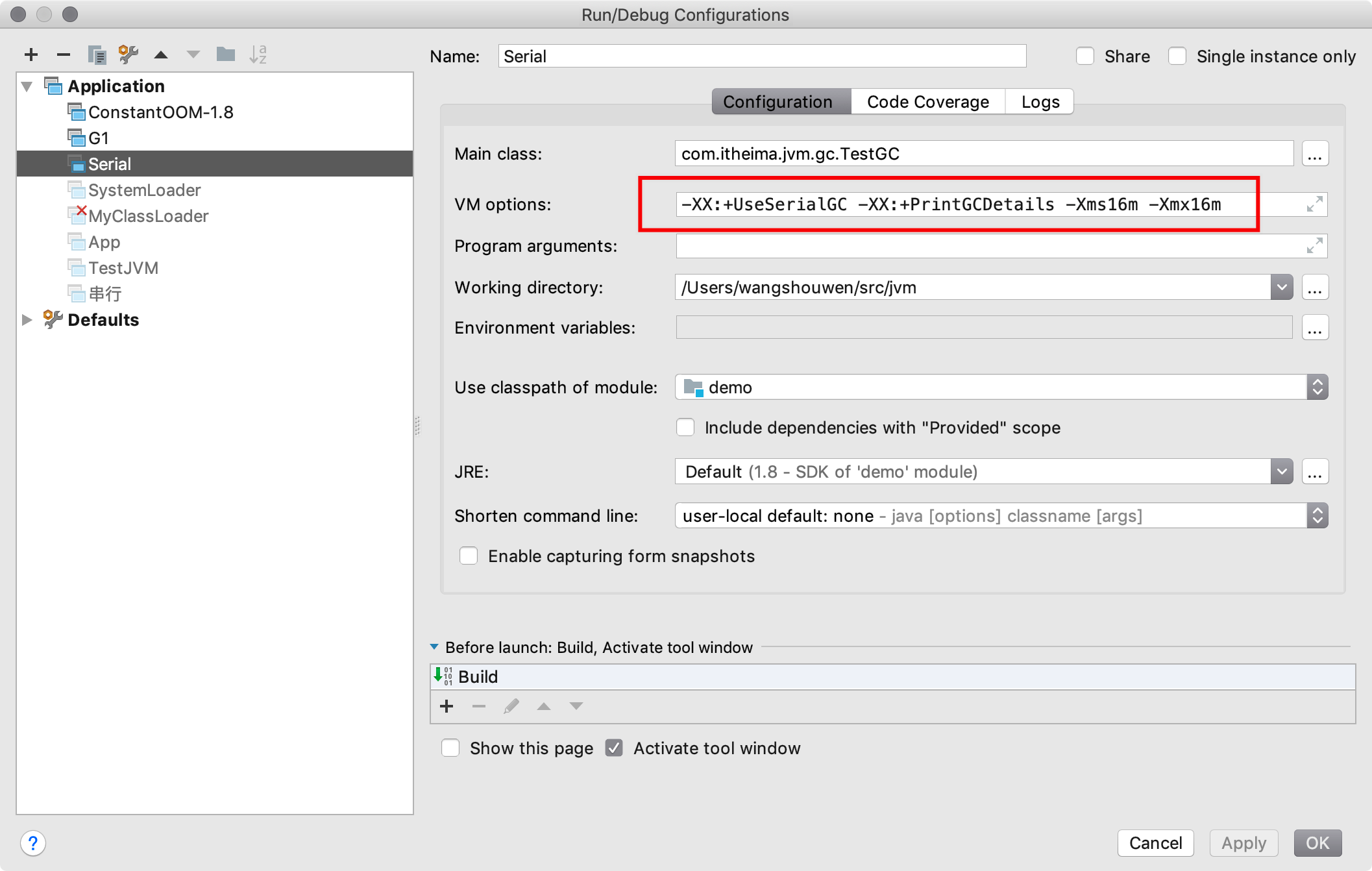The image size is (1372, 871).
Task: Toggle the Single instance only checkbox
Action: tap(1177, 56)
